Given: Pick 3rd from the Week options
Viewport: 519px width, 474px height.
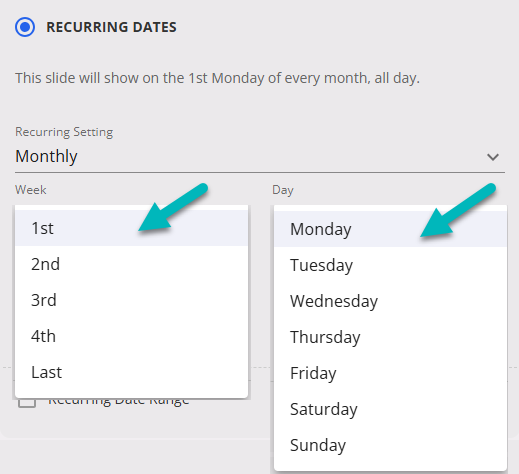Looking at the screenshot, I should pos(131,300).
